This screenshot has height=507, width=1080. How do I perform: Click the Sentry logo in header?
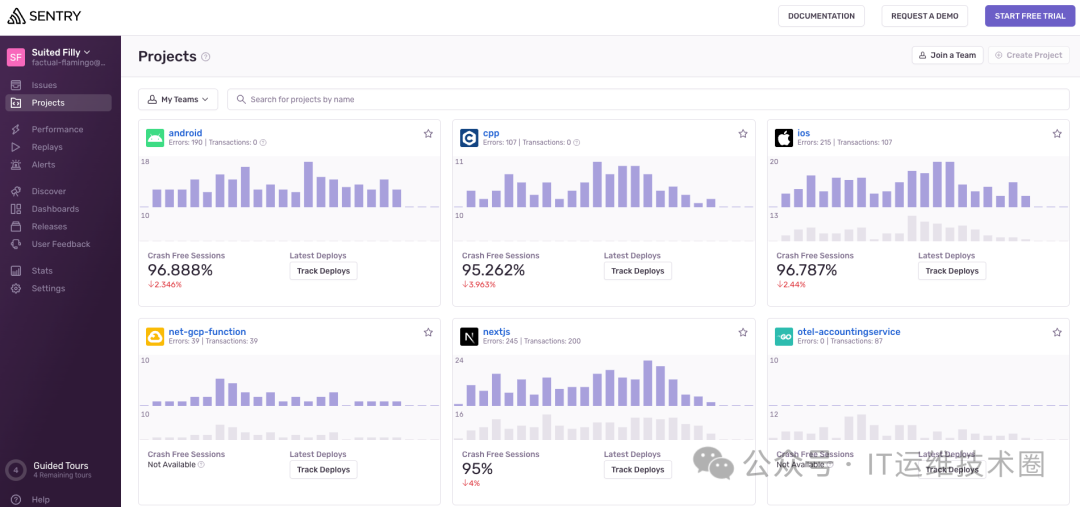pos(44,16)
